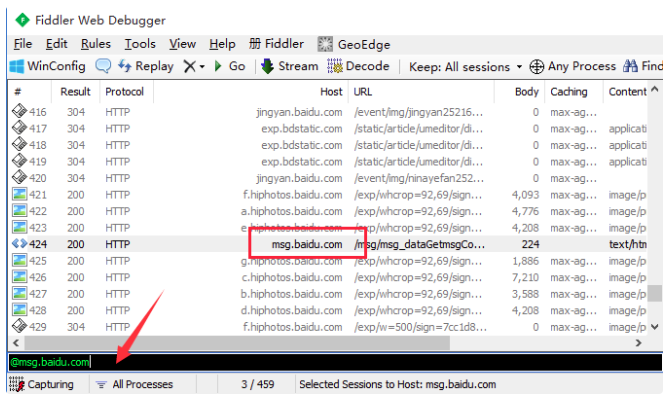Click the Any Process target picker
The height and width of the screenshot is (394, 668).
573,66
